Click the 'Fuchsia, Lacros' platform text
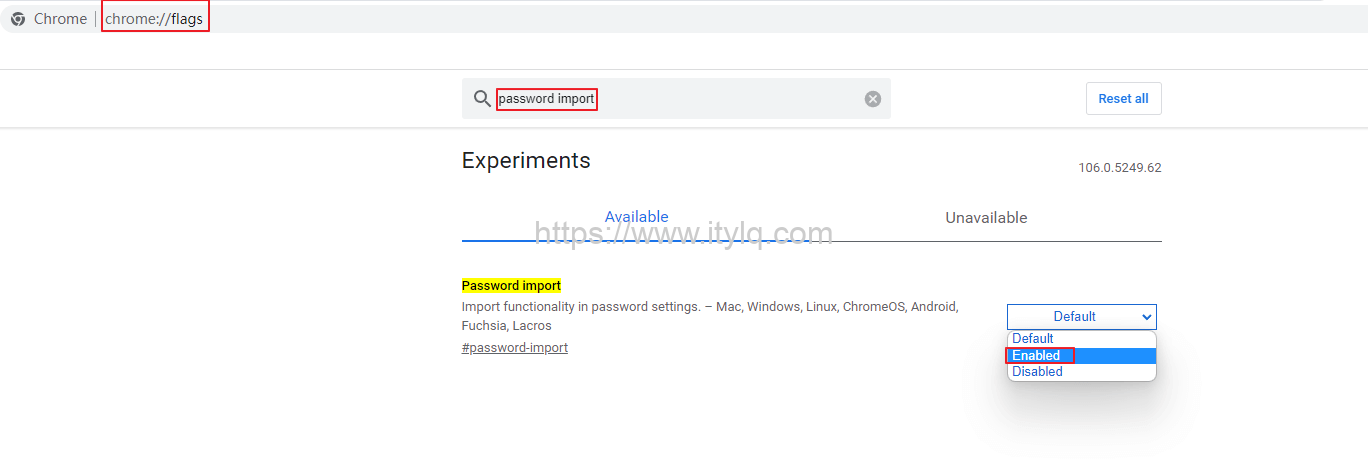Viewport: 1368px width, 472px height. click(506, 326)
